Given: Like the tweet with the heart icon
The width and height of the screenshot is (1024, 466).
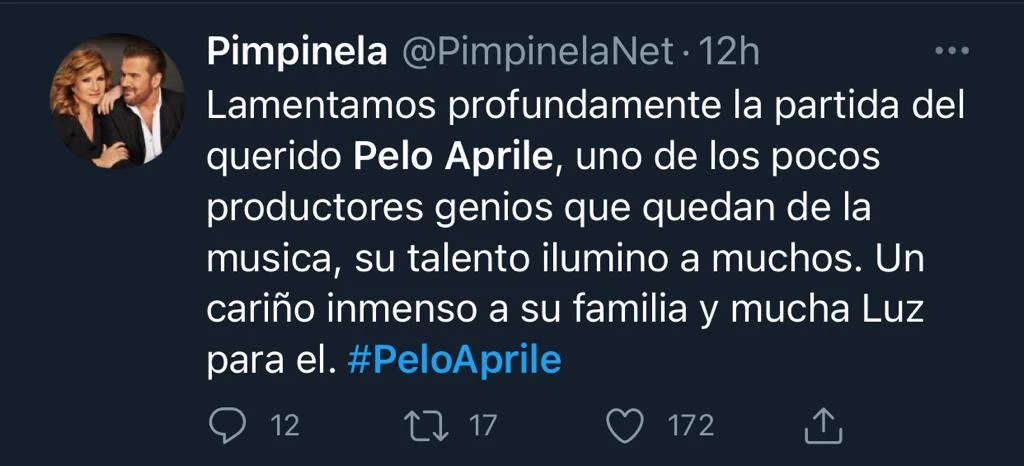Looking at the screenshot, I should tap(626, 426).
